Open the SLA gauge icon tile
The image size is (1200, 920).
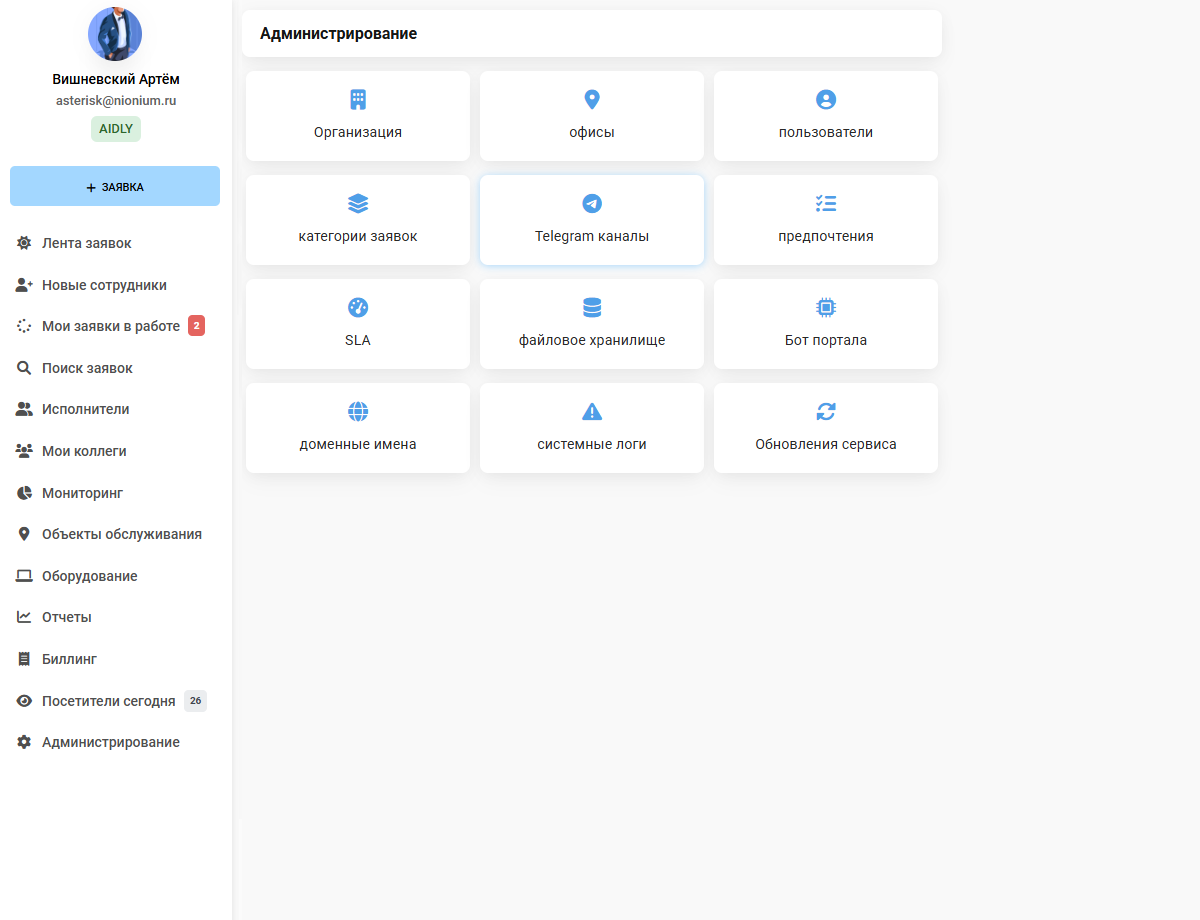click(x=358, y=308)
